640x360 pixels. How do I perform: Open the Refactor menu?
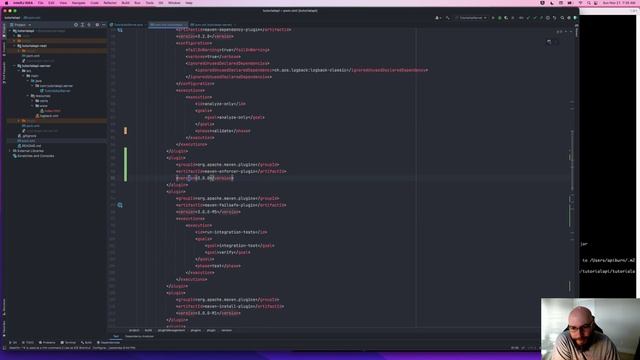110,3
